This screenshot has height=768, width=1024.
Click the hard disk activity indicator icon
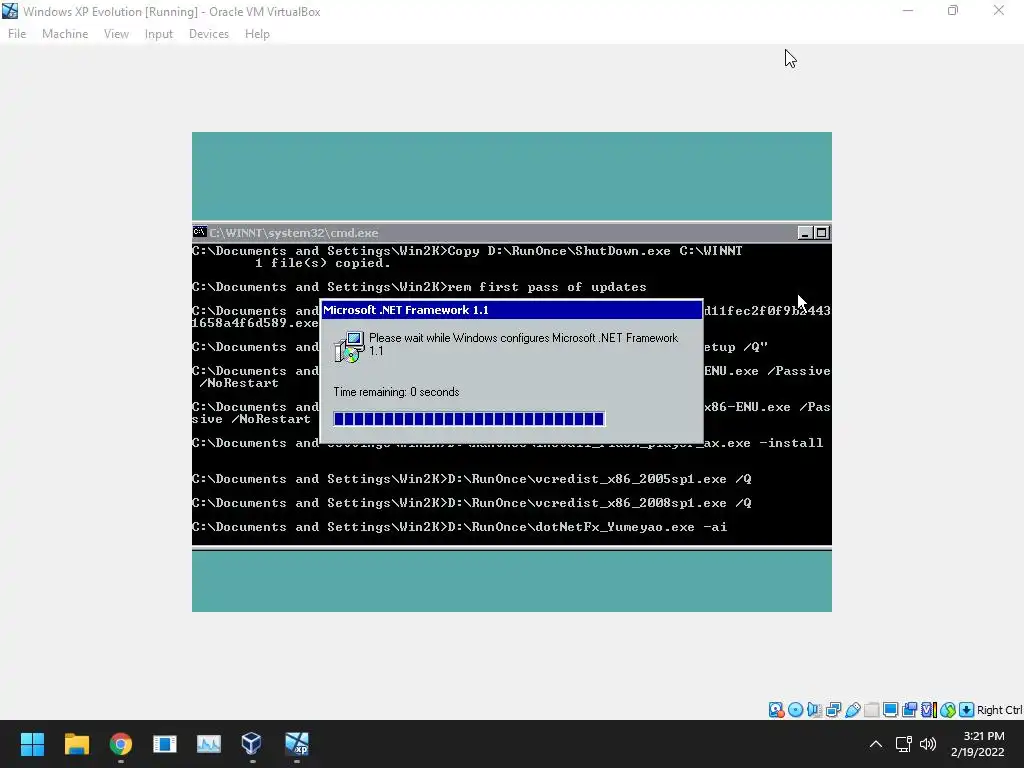click(x=776, y=710)
